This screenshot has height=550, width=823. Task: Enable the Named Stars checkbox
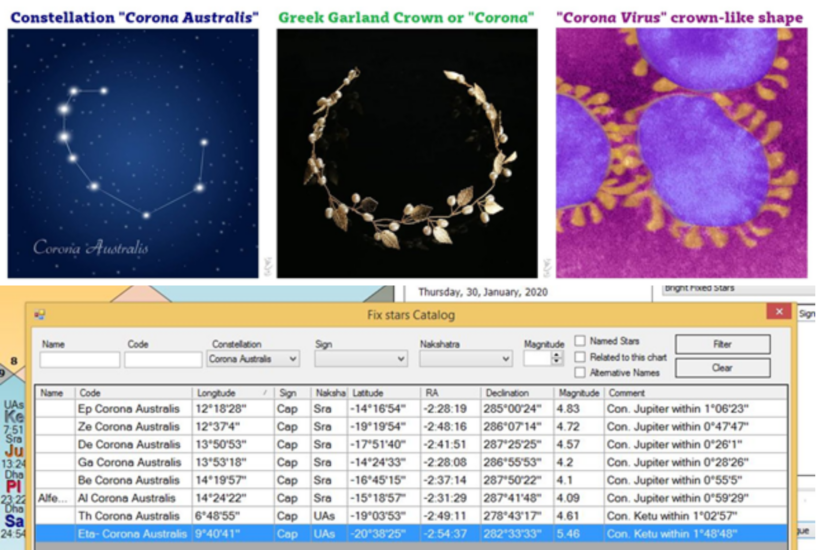click(580, 341)
